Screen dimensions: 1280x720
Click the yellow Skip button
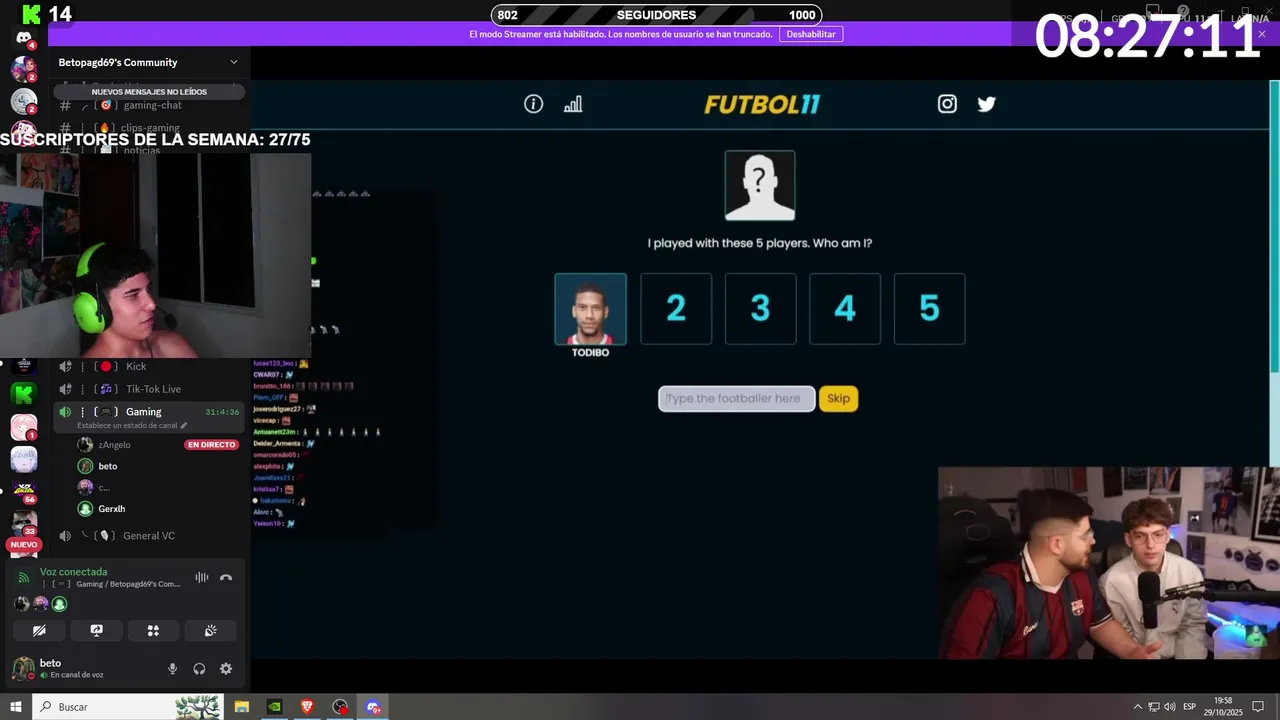pyautogui.click(x=838, y=399)
